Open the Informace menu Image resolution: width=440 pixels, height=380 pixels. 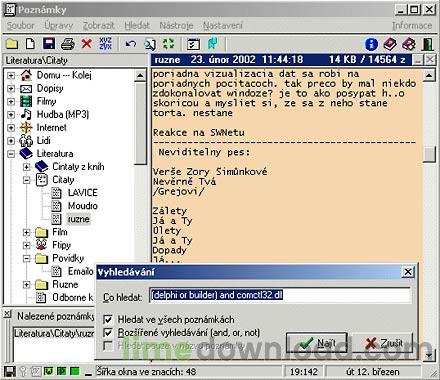(412, 25)
